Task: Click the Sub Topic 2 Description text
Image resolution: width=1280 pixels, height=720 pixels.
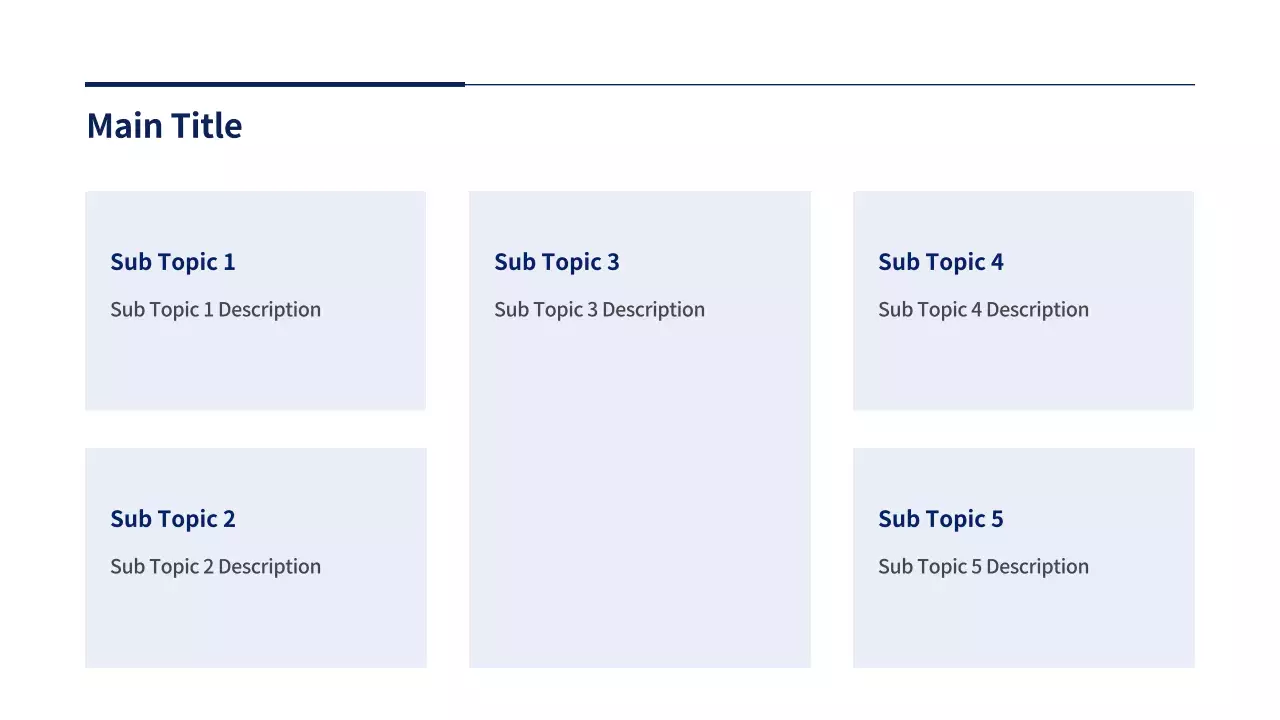Action: point(215,567)
